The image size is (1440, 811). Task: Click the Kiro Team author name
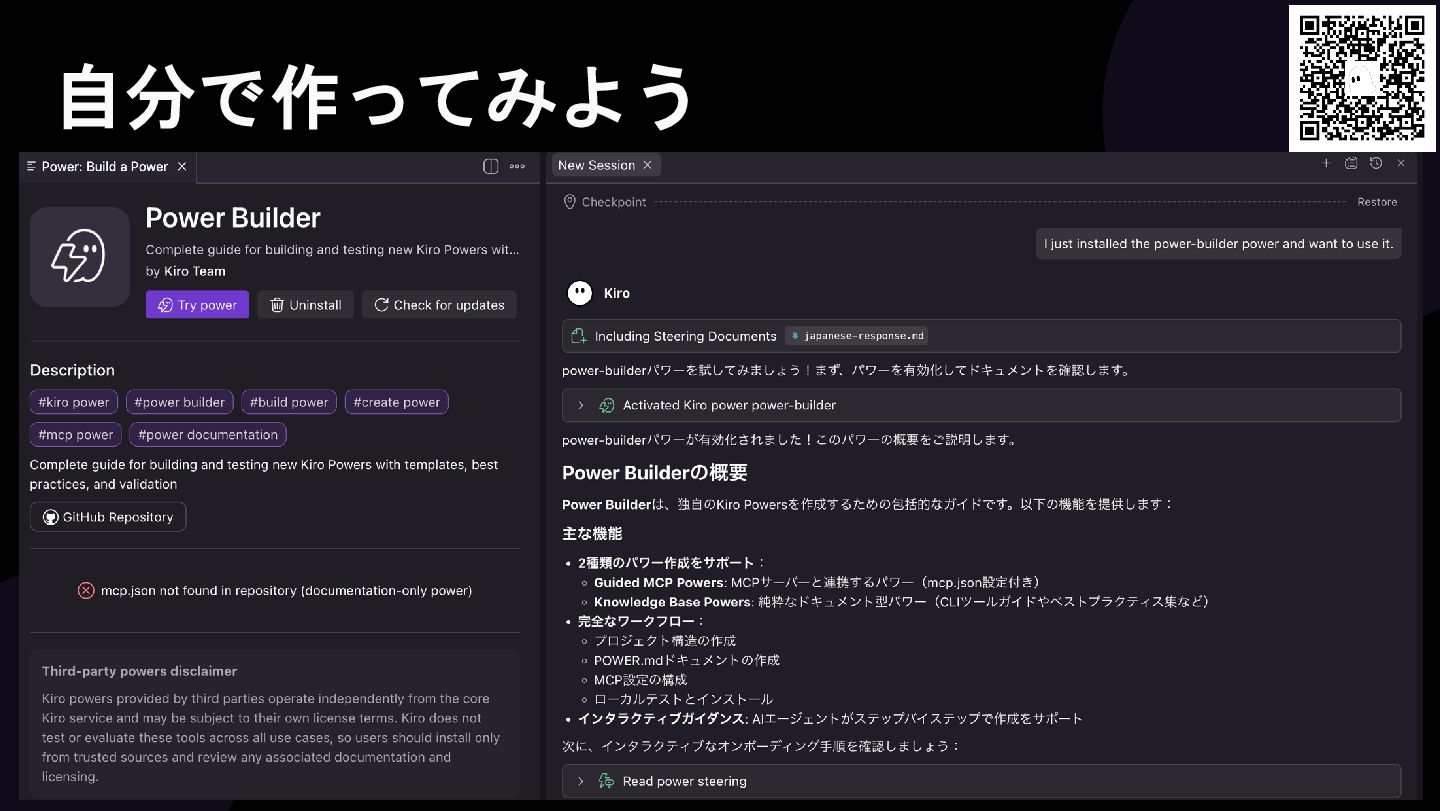click(x=194, y=271)
